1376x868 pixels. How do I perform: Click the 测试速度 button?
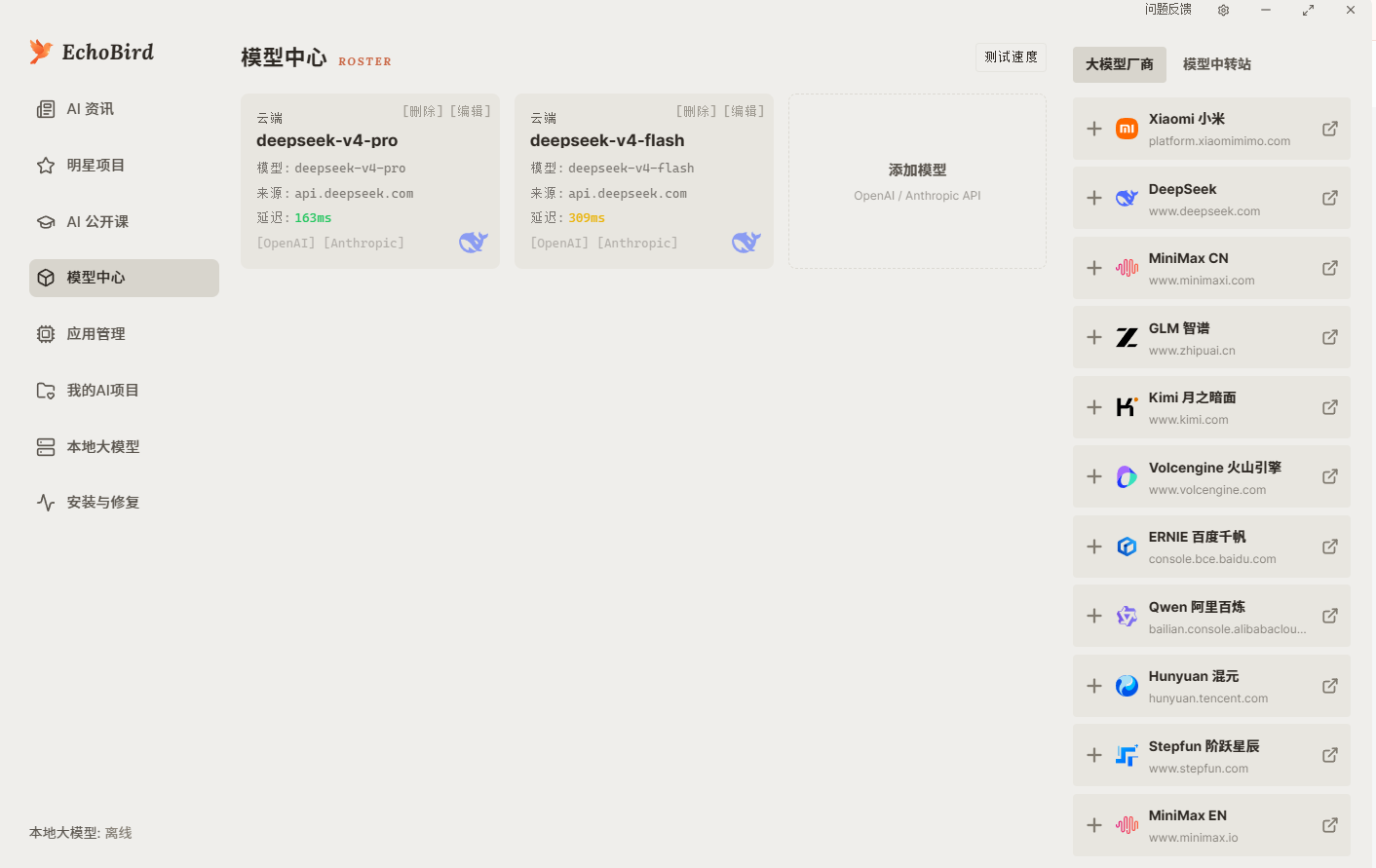(x=1011, y=57)
